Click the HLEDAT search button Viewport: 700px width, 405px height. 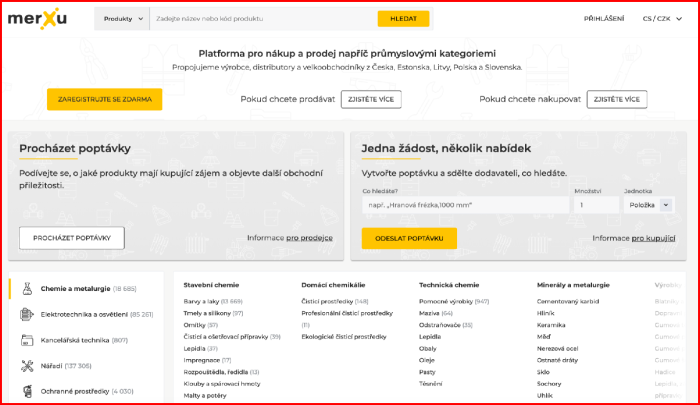(x=404, y=19)
